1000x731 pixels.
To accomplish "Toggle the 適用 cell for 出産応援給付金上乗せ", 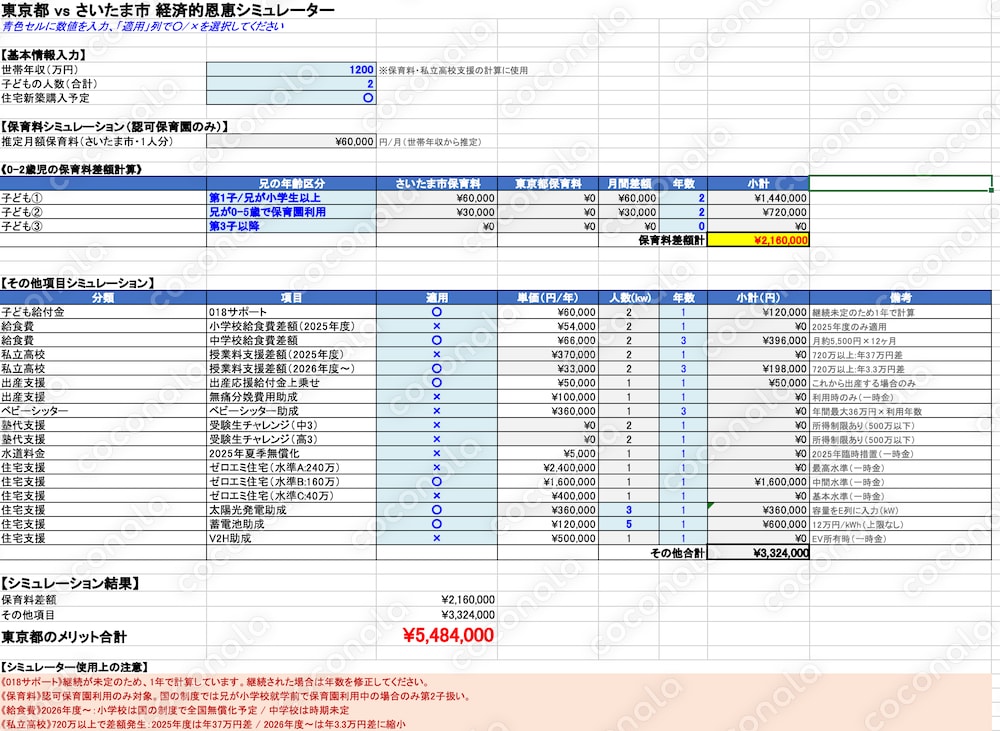I will 437,382.
